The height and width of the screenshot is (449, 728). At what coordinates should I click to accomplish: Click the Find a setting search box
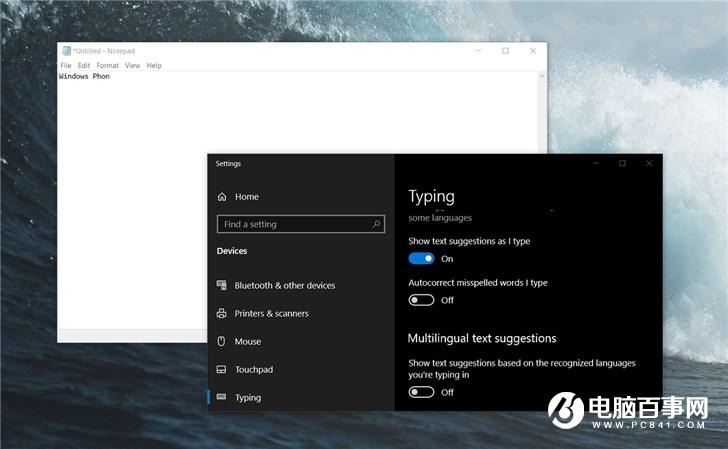coord(301,224)
